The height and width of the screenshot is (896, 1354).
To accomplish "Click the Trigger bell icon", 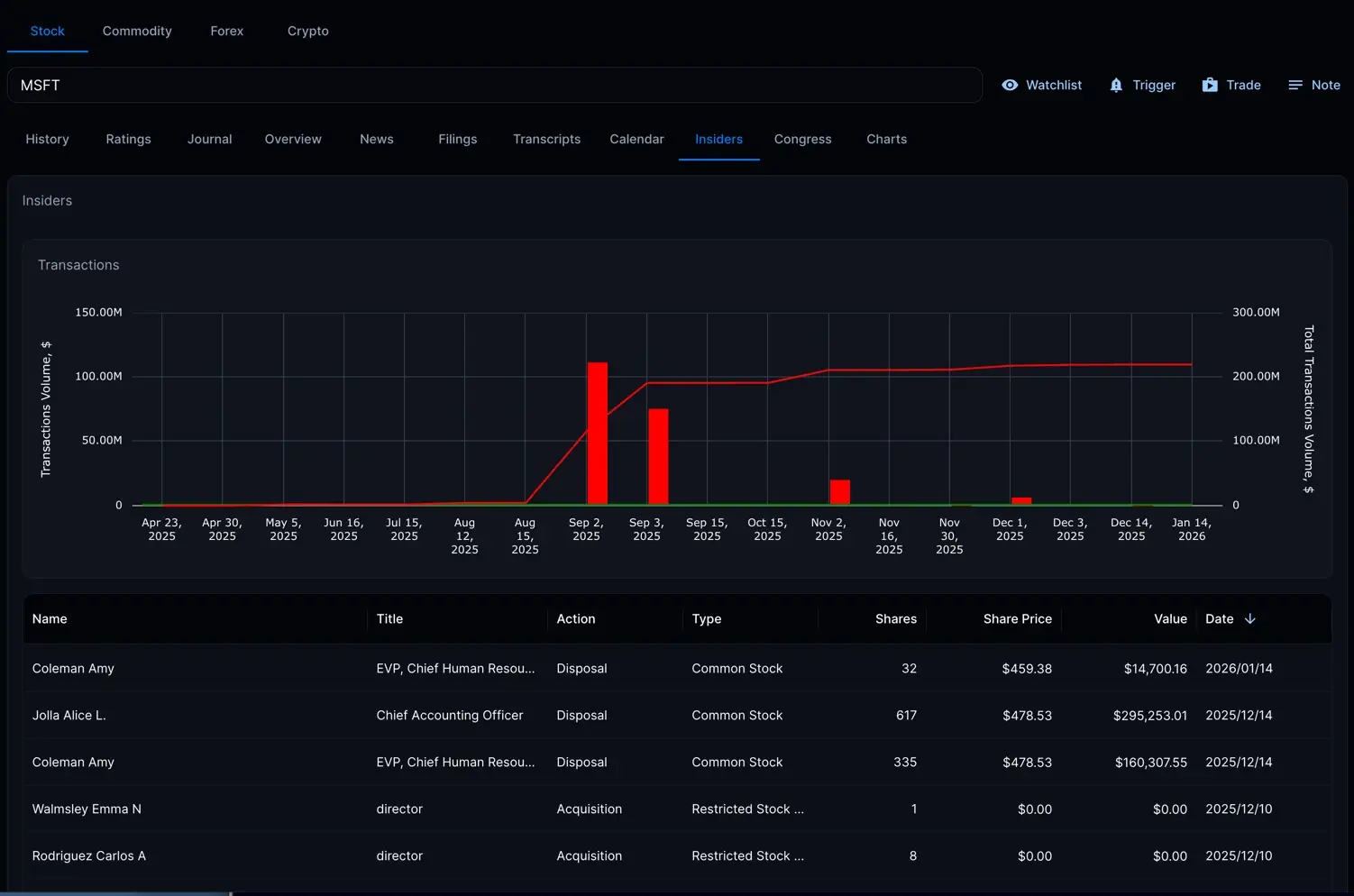I will [1116, 85].
